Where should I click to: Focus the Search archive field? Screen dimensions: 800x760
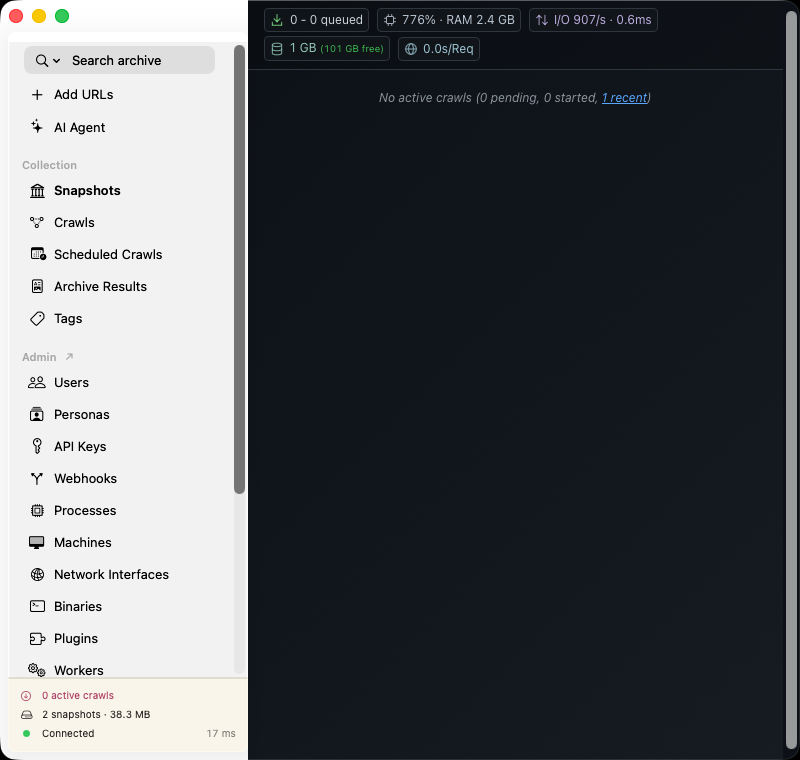click(x=119, y=61)
